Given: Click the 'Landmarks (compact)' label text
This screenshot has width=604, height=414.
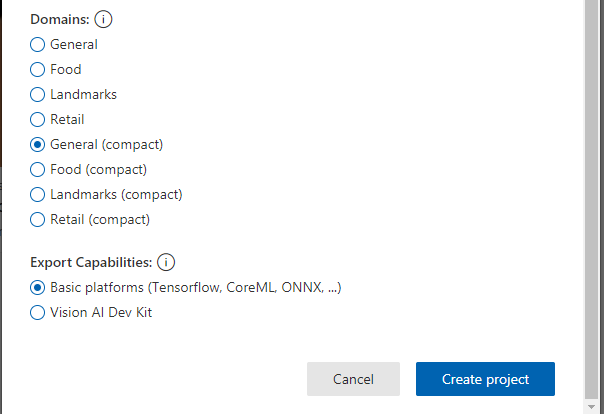Looking at the screenshot, I should tap(116, 194).
